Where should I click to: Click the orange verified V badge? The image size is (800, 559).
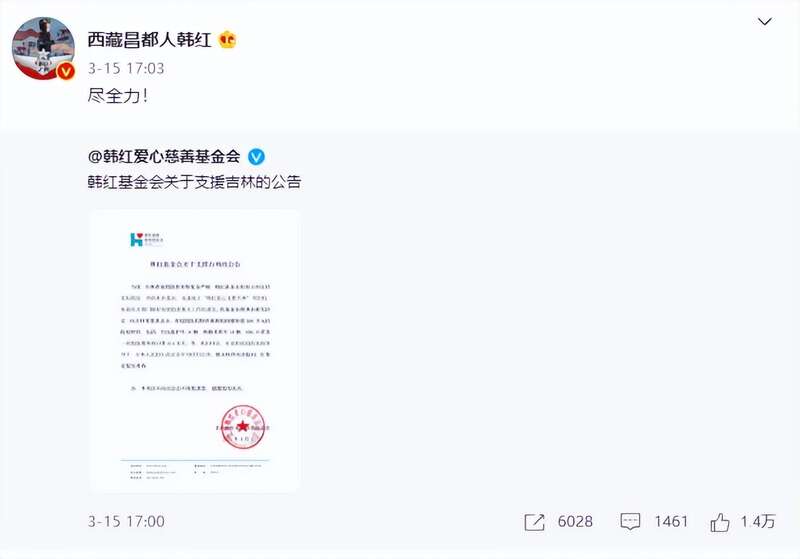click(66, 71)
